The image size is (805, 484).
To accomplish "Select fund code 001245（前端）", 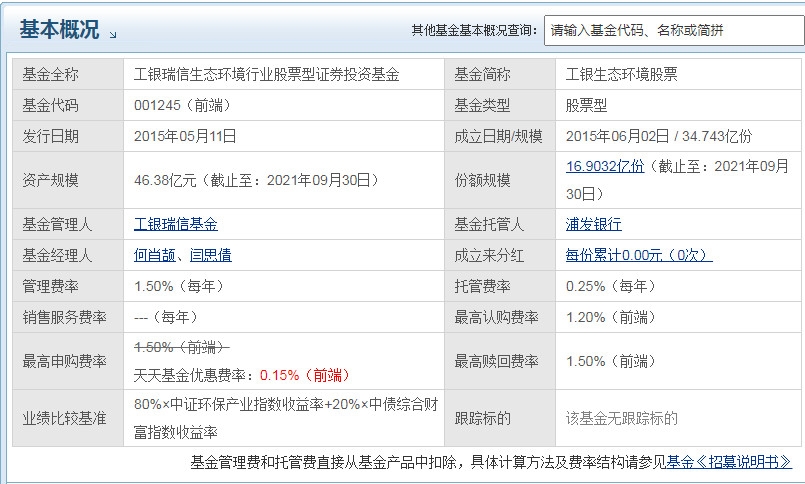I will (183, 105).
